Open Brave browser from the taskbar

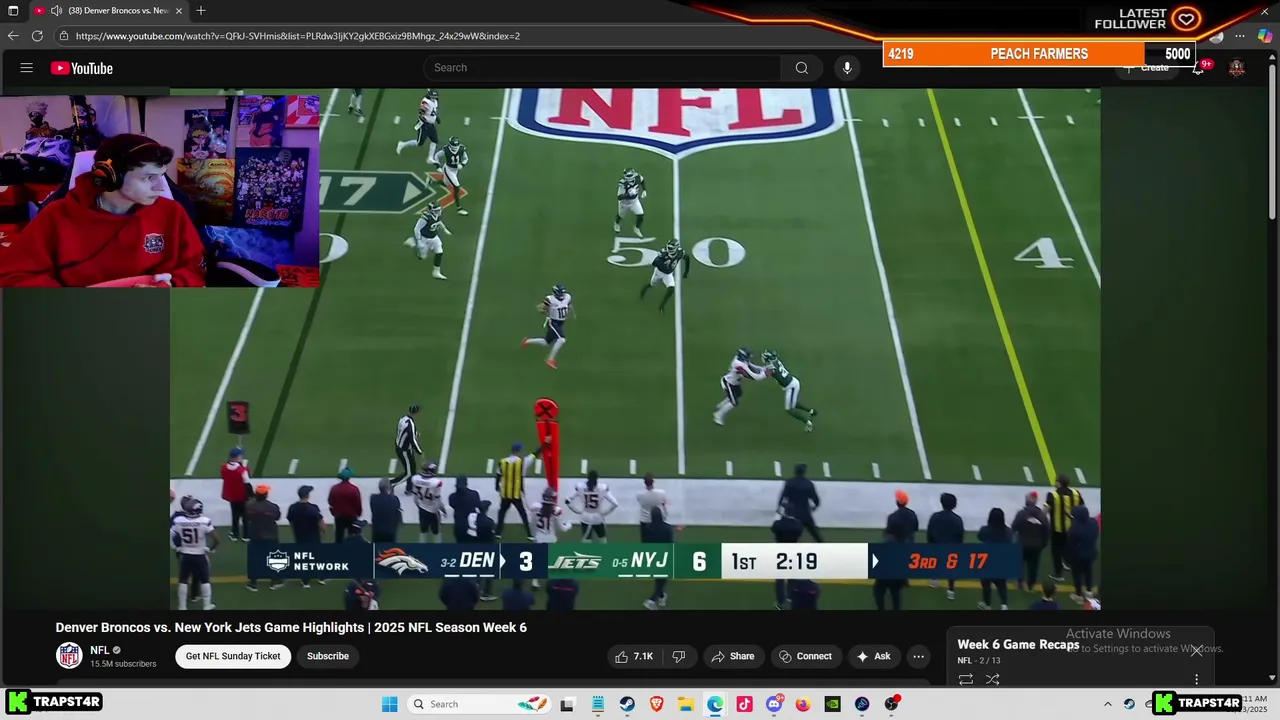(657, 704)
